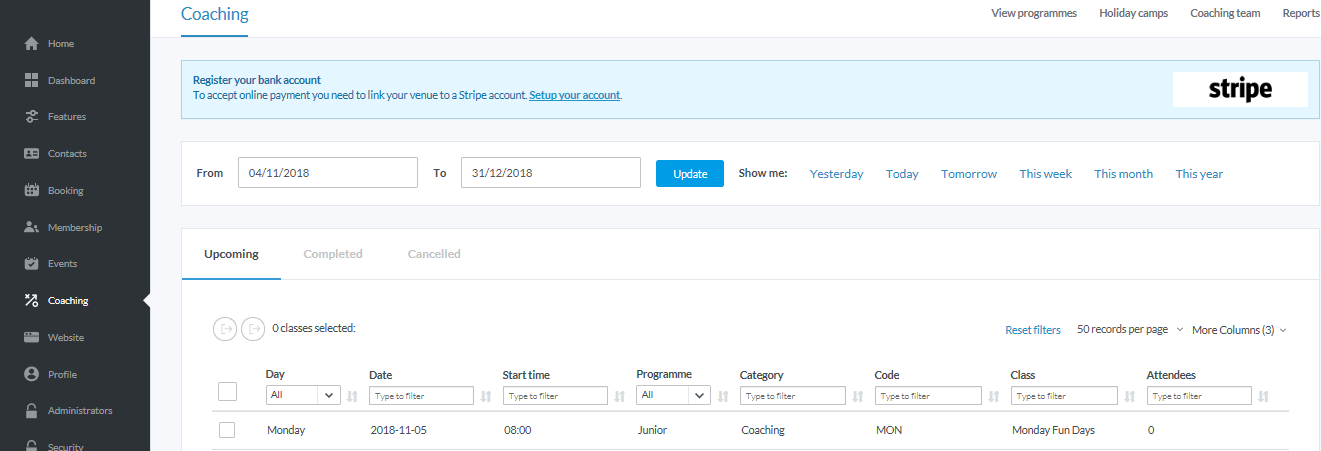
Task: Switch to the Completed tab
Action: (333, 254)
